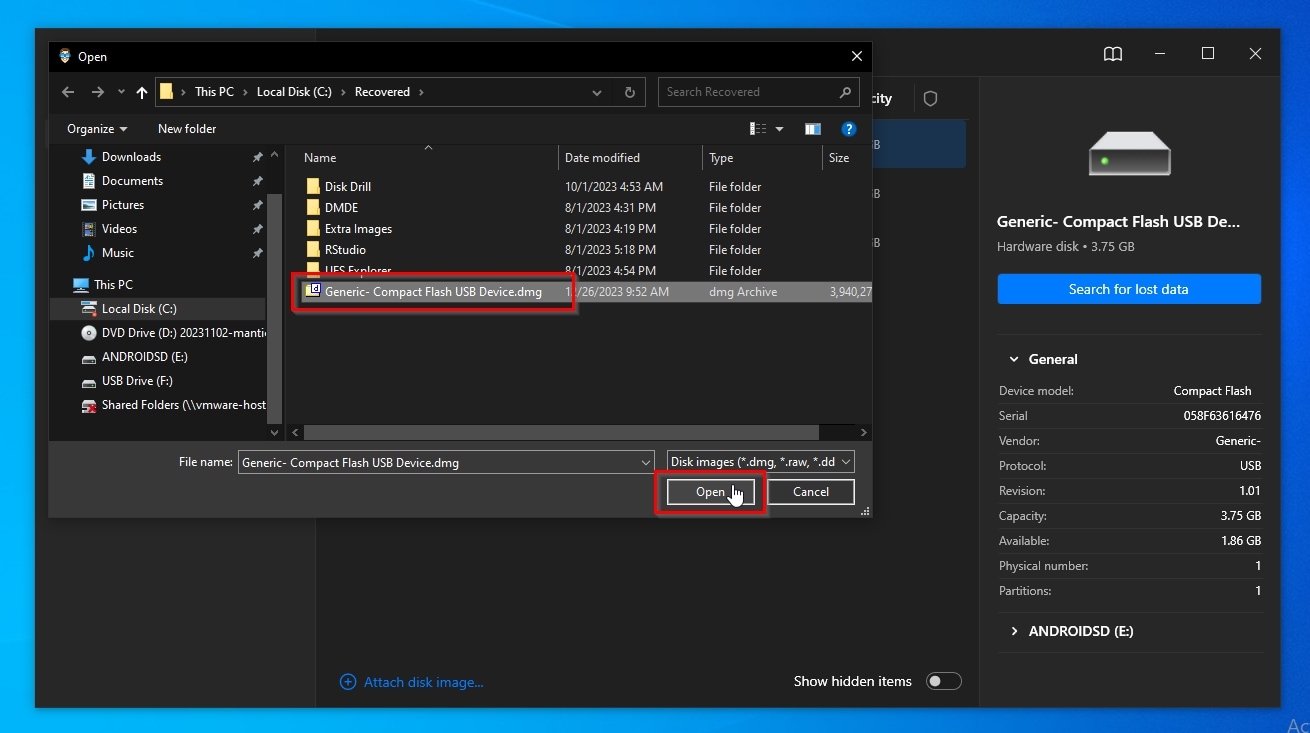Click the horizontal scrollbar of file list
This screenshot has height=733, width=1310.
tap(561, 433)
